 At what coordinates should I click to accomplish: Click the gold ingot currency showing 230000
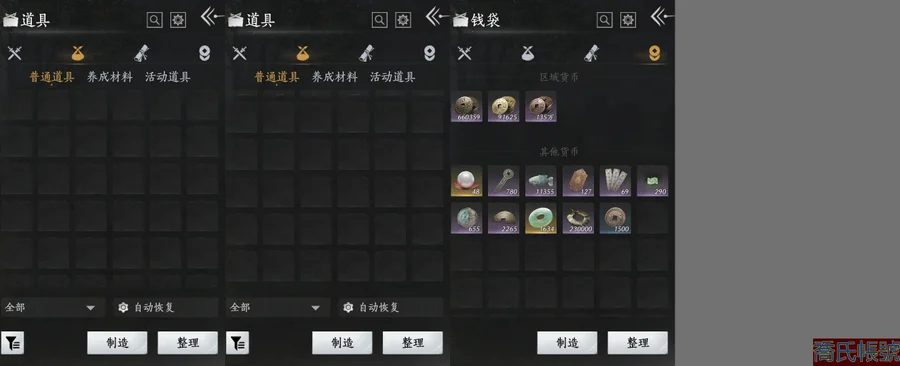[578, 218]
